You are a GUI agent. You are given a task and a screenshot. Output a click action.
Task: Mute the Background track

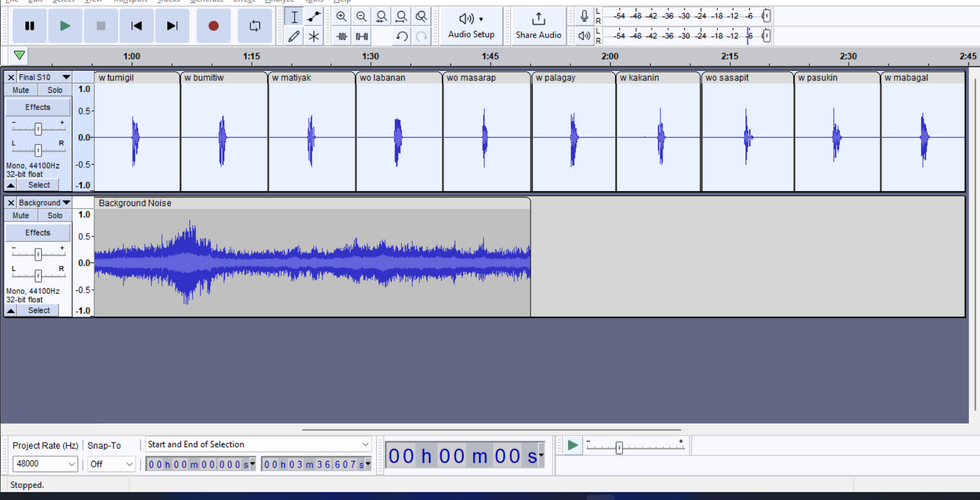21,216
